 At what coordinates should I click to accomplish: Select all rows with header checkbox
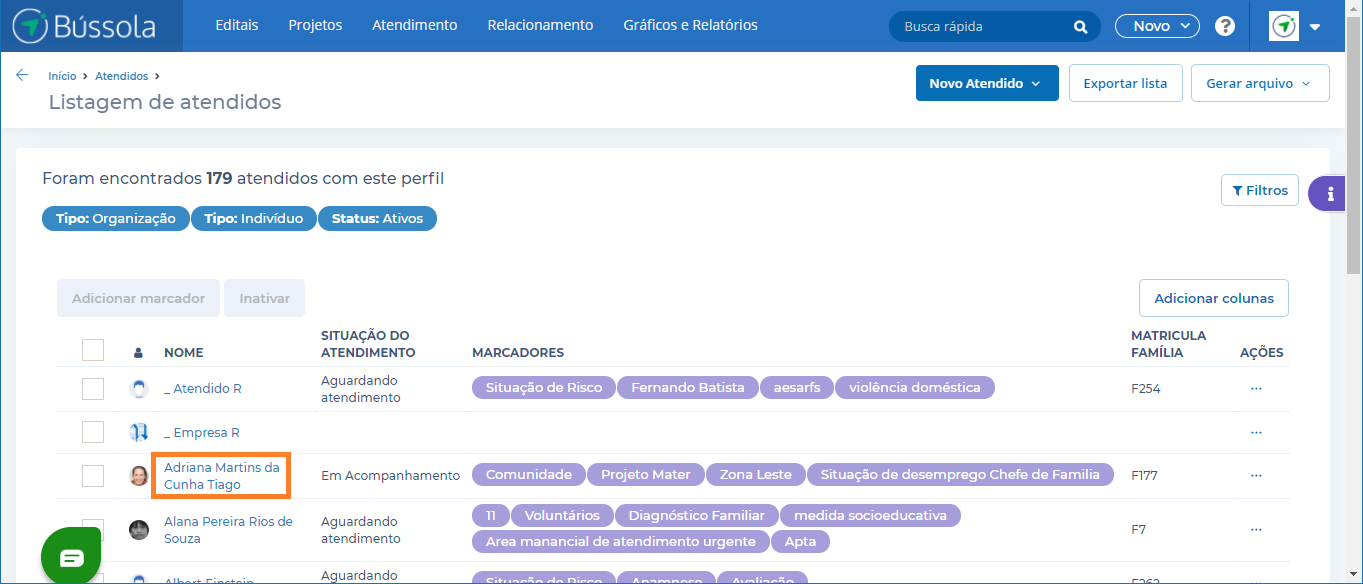93,350
